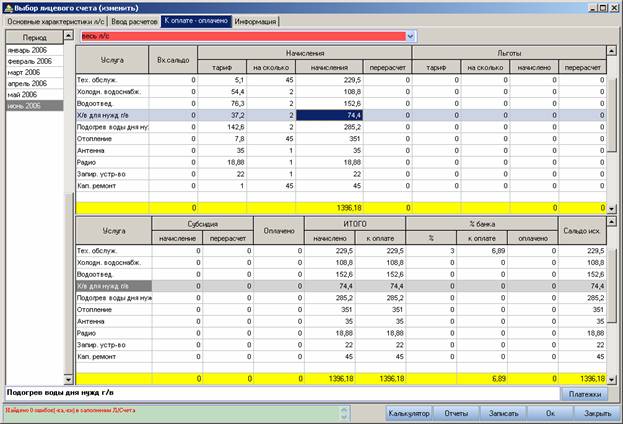Select январь 2006 period
The width and height of the screenshot is (623, 424).
(34, 50)
